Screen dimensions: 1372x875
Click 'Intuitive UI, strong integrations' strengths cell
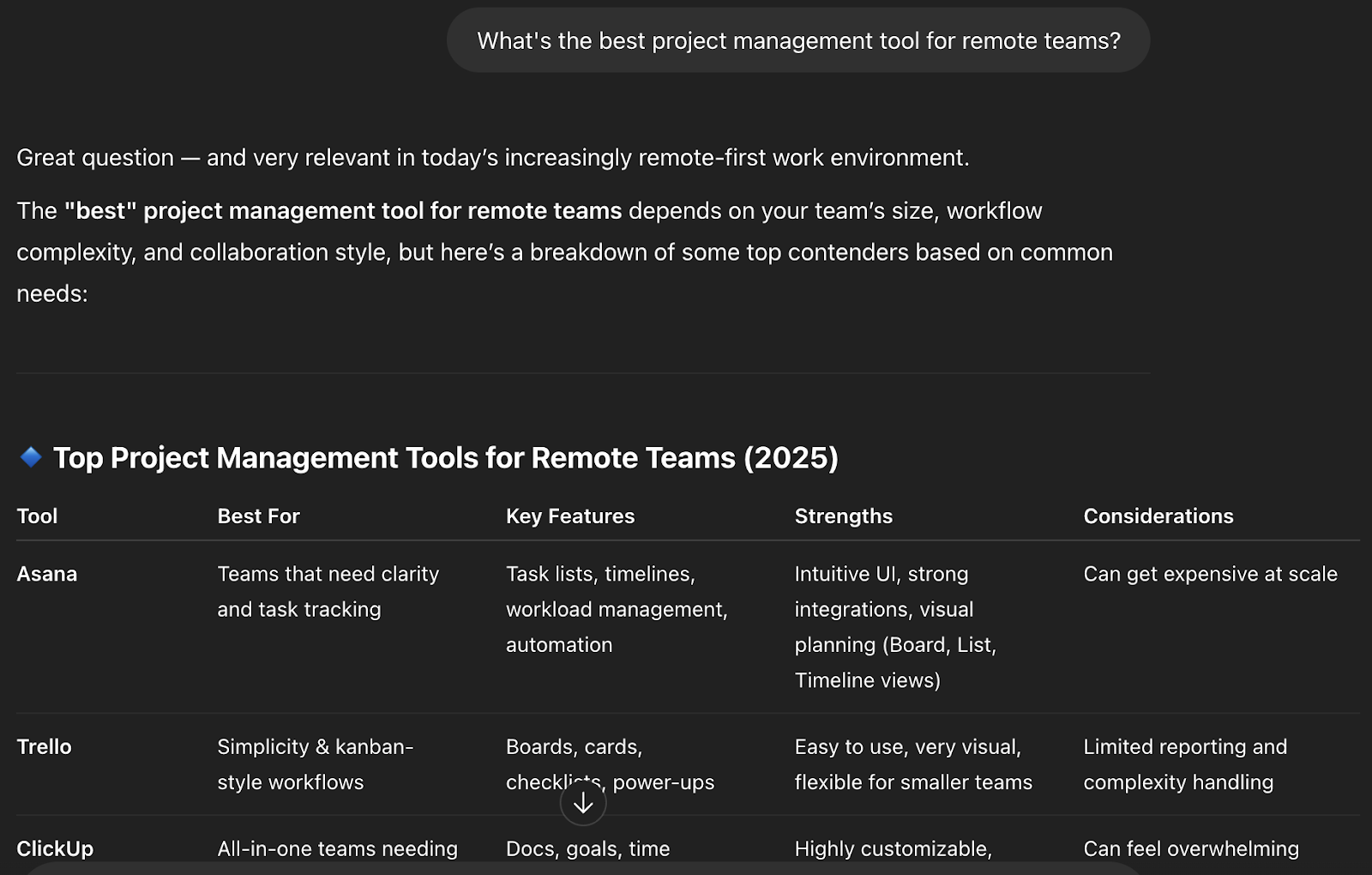[x=895, y=627]
